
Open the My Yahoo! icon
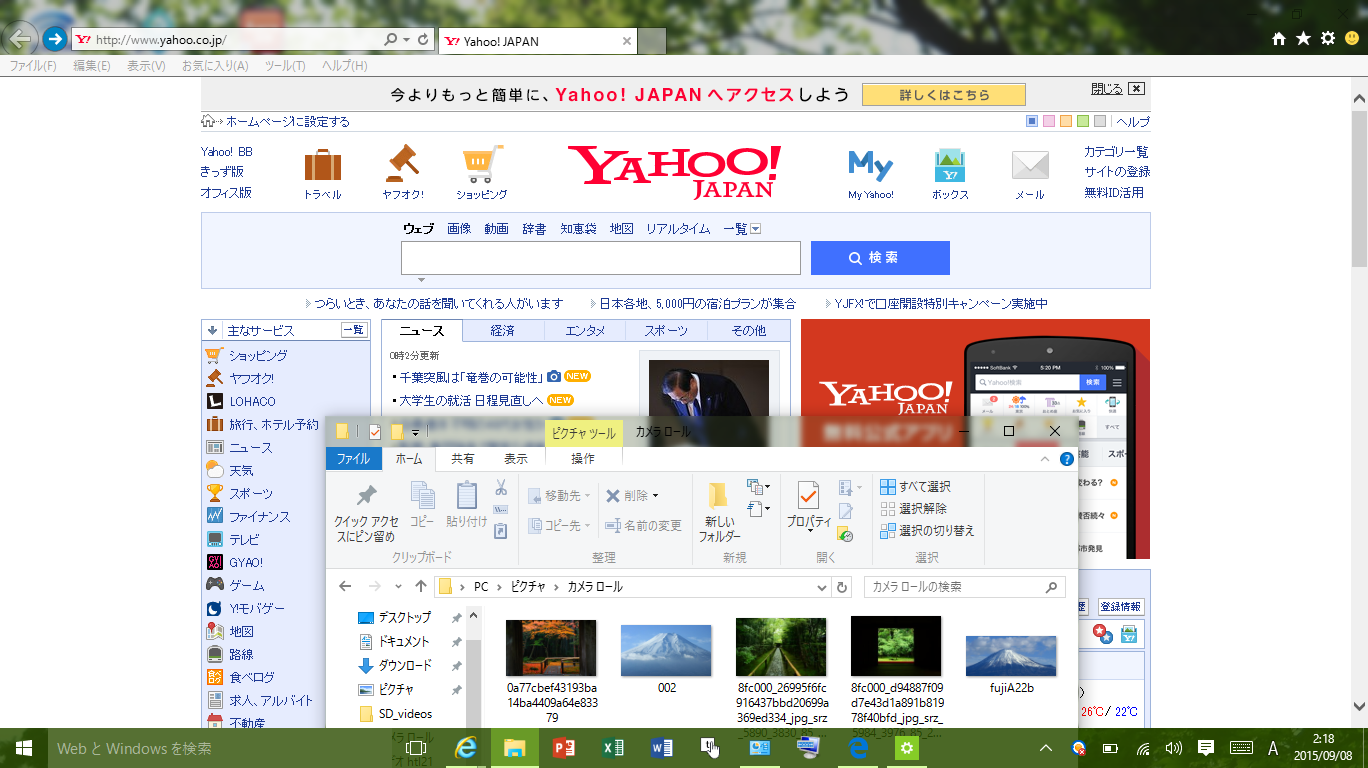(870, 165)
